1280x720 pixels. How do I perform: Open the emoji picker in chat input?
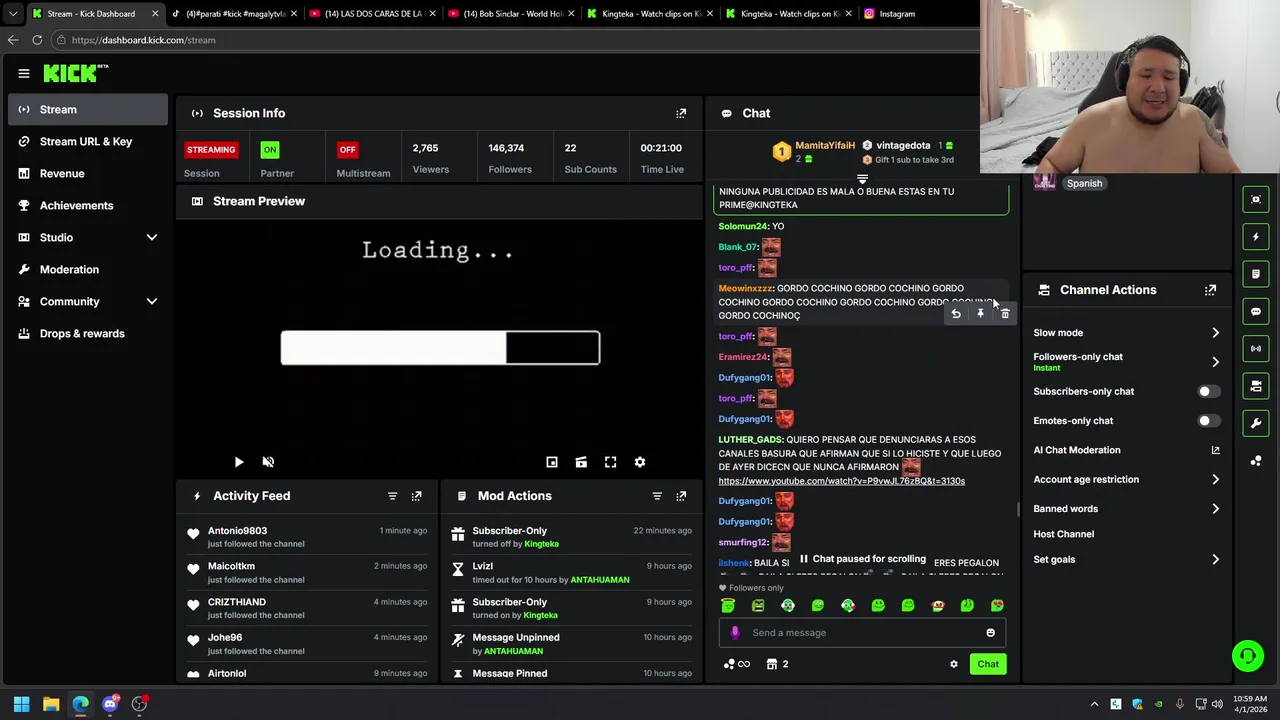(x=991, y=632)
